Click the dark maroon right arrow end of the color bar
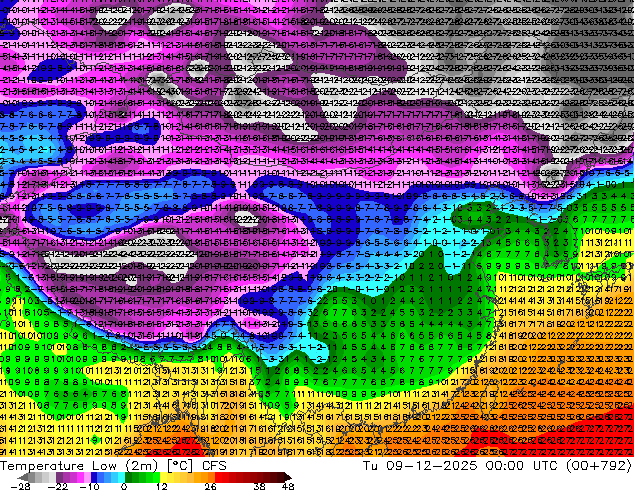 [x=287, y=477]
